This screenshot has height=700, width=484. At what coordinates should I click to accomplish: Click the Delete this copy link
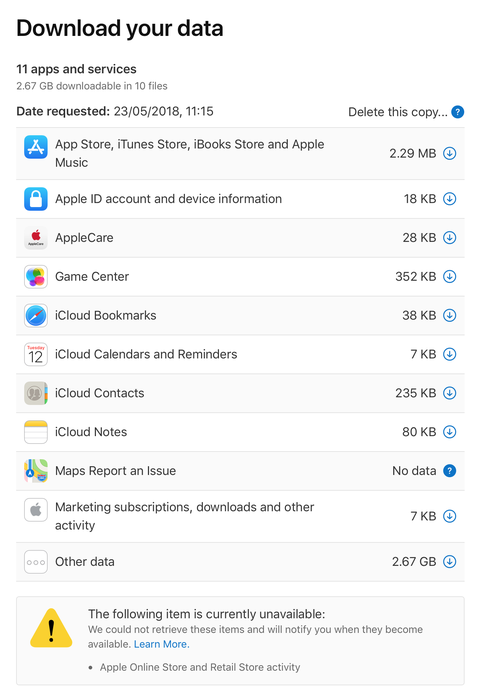coord(397,112)
